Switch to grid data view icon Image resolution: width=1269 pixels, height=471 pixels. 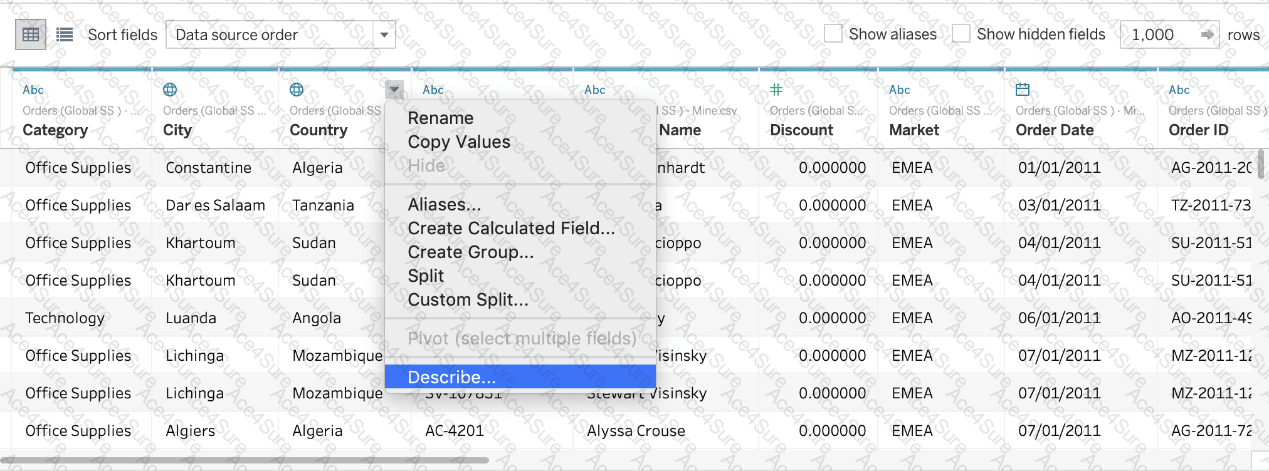tap(31, 34)
